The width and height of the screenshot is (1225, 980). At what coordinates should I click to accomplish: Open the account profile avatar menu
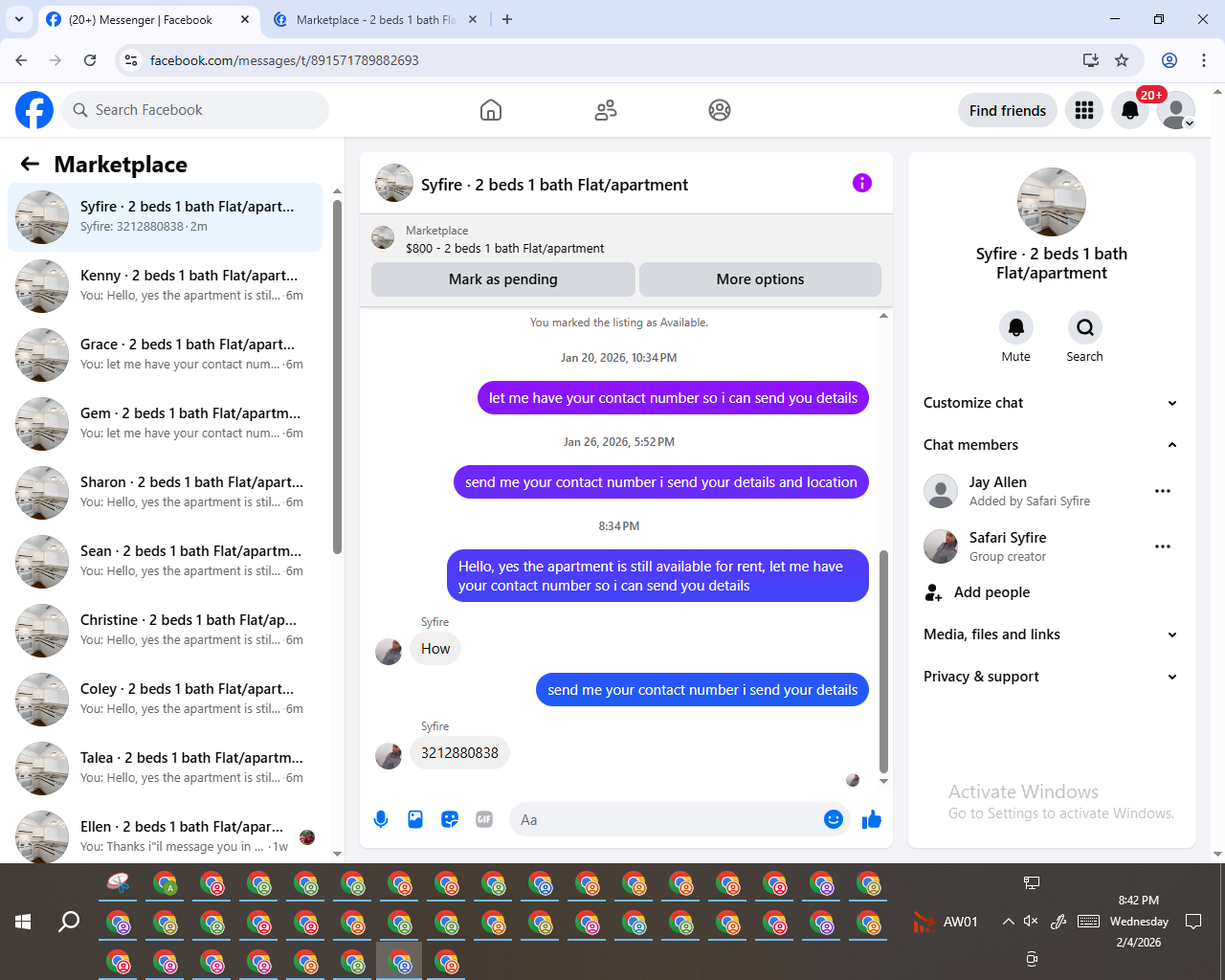[1176, 110]
